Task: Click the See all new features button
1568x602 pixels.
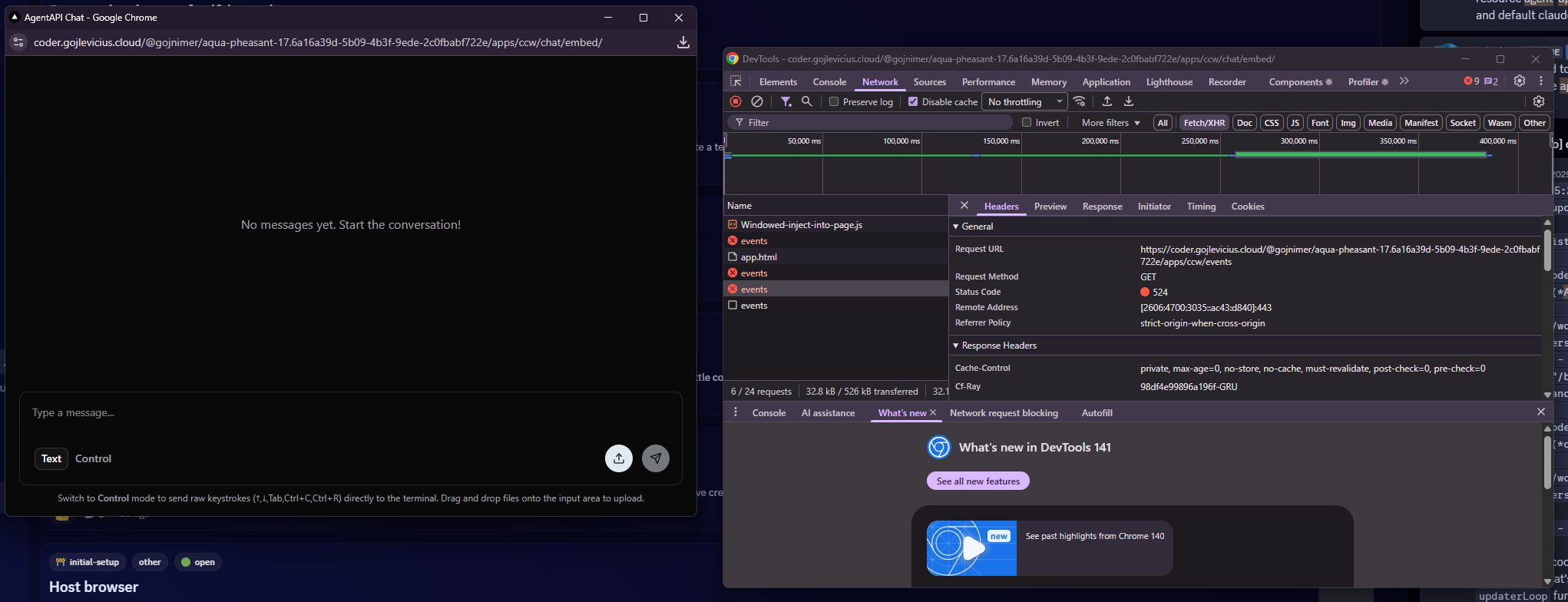Action: 978,481
